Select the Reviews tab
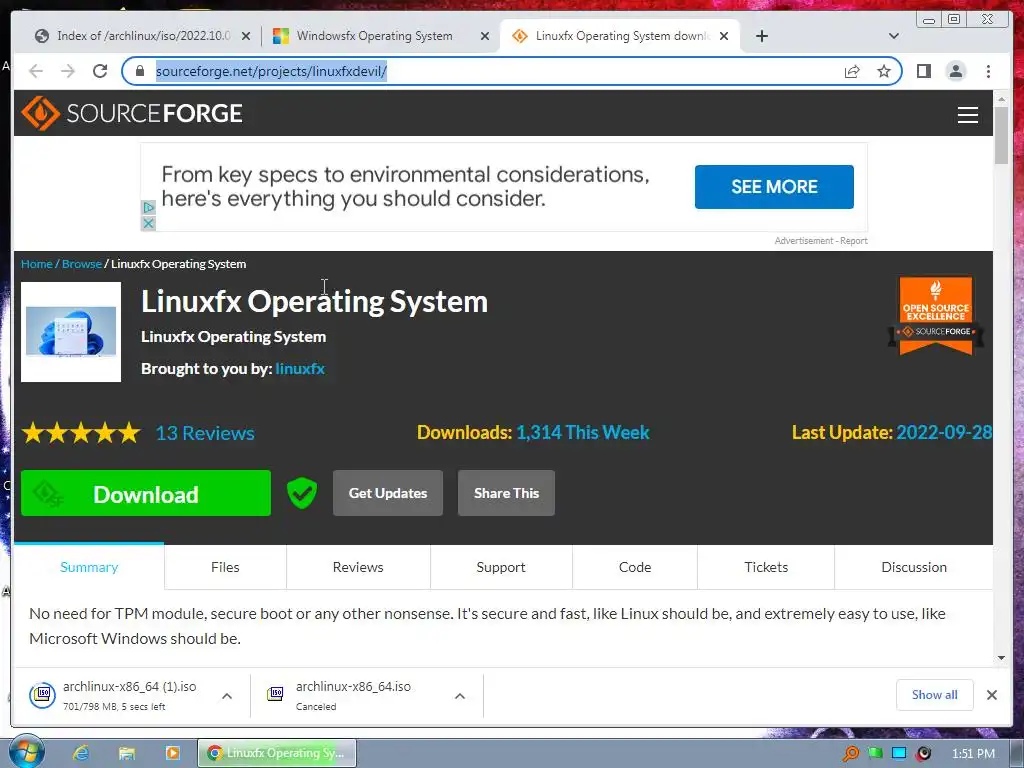The width and height of the screenshot is (1024, 768). [x=358, y=567]
